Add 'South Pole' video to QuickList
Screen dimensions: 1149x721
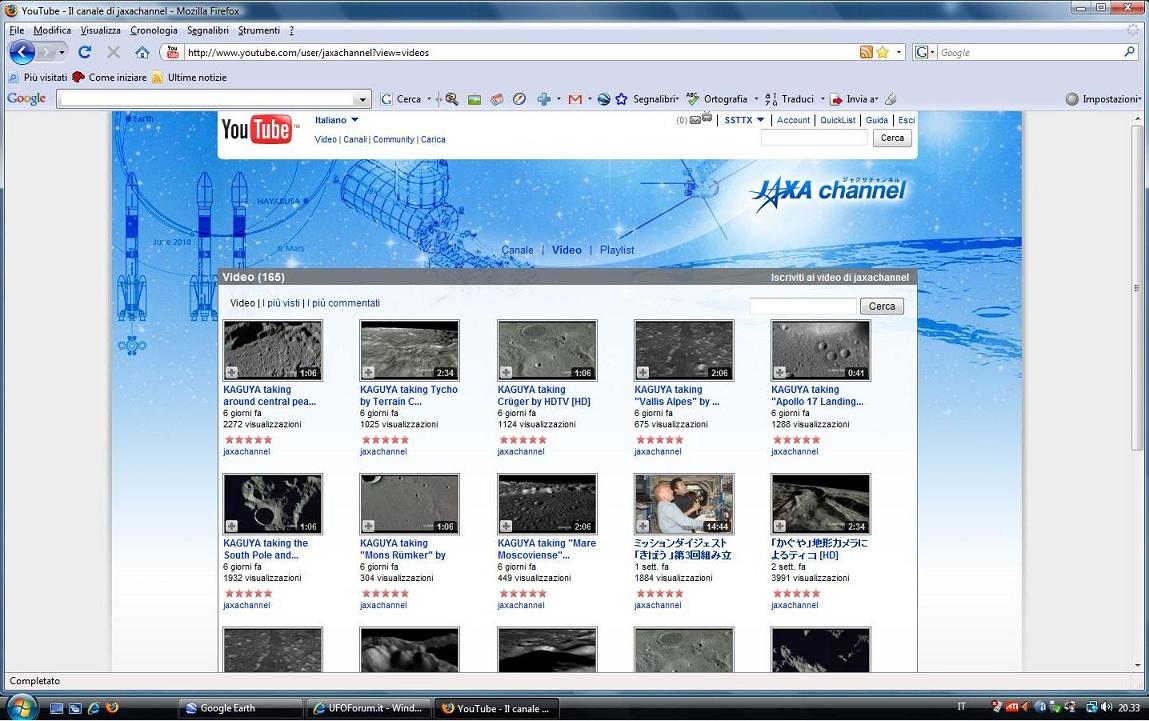(x=232, y=526)
